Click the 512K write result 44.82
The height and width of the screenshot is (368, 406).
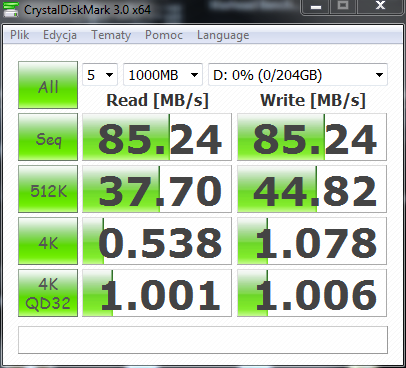312,189
